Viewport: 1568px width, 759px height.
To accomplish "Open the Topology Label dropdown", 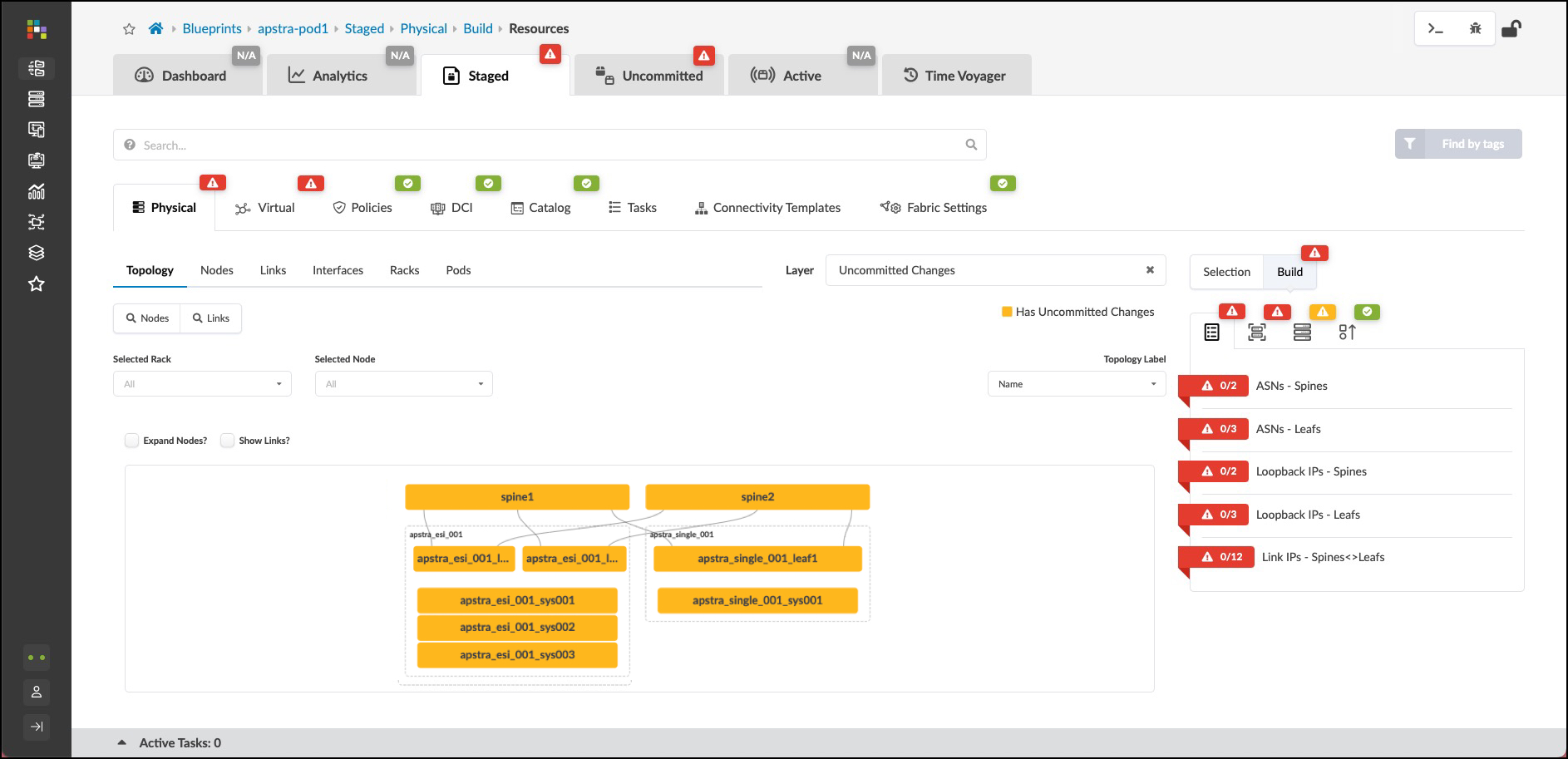I will tap(1076, 384).
